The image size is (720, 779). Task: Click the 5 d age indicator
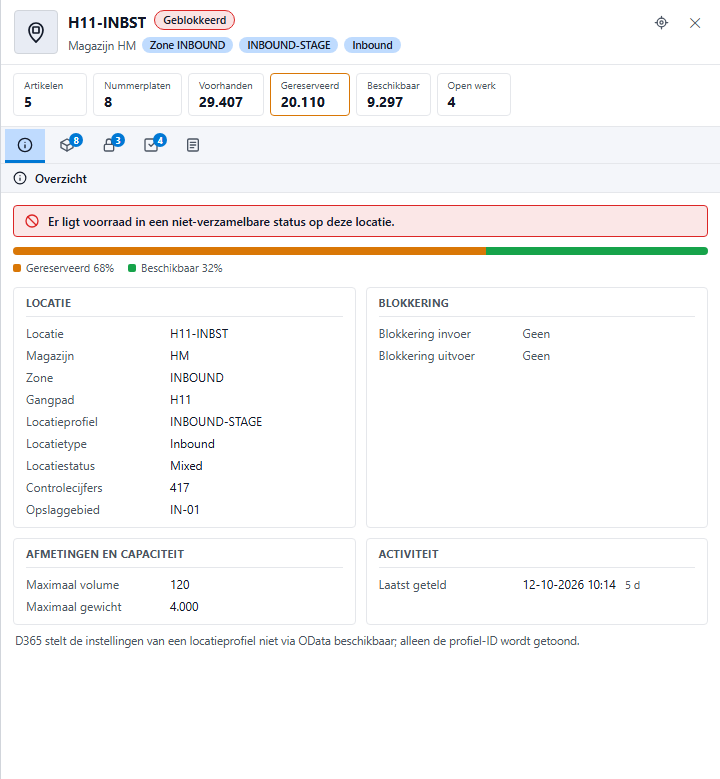pos(633,585)
